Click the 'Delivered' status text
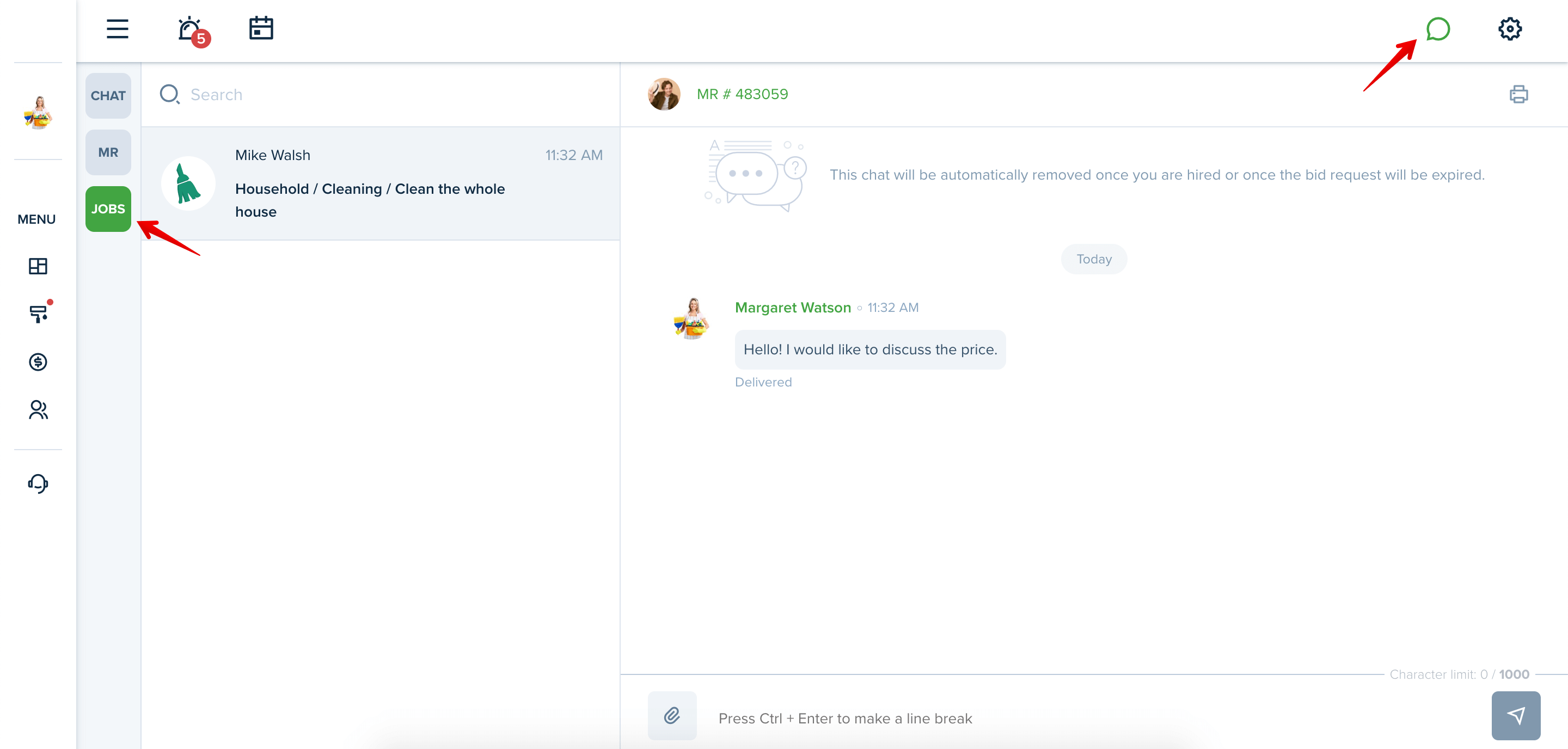1568x749 pixels. click(x=763, y=382)
